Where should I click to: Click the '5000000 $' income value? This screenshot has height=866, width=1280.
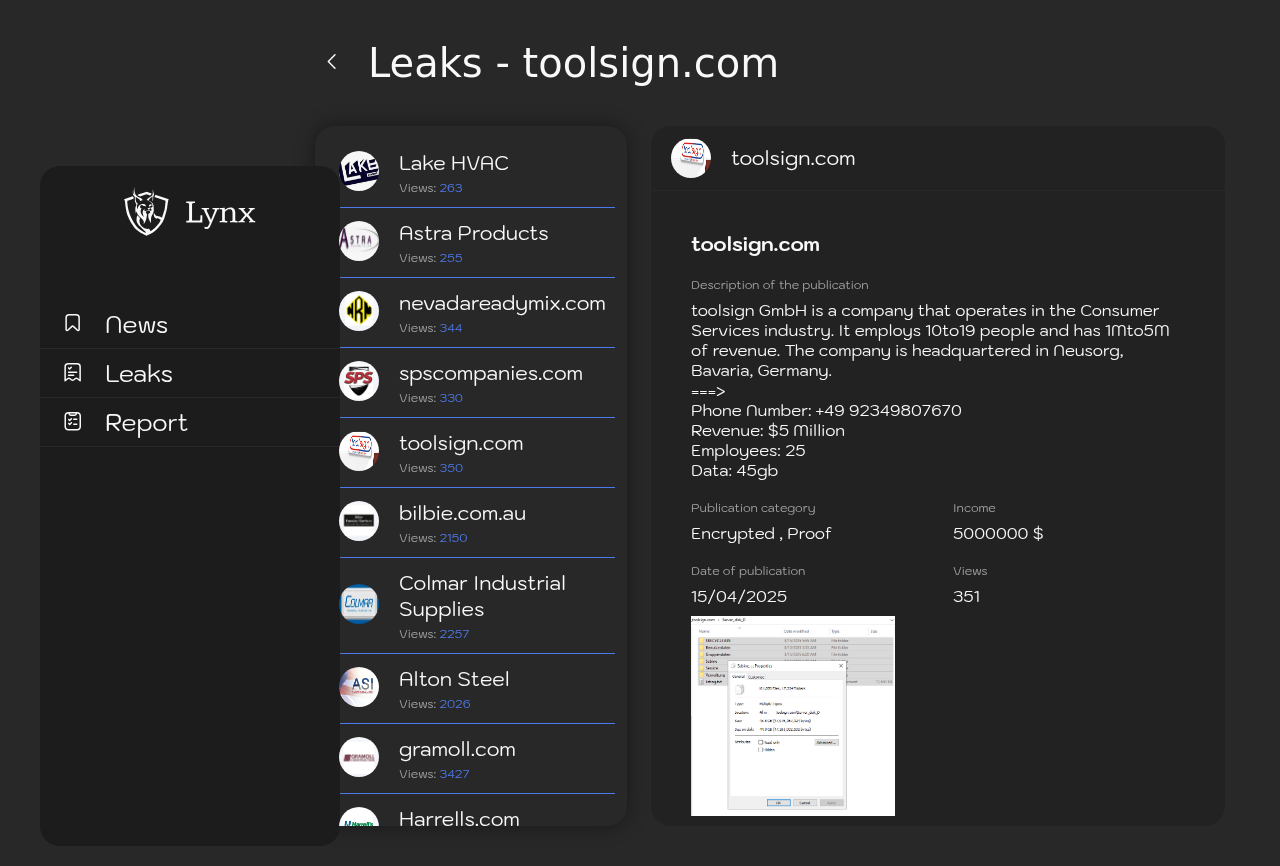(998, 533)
